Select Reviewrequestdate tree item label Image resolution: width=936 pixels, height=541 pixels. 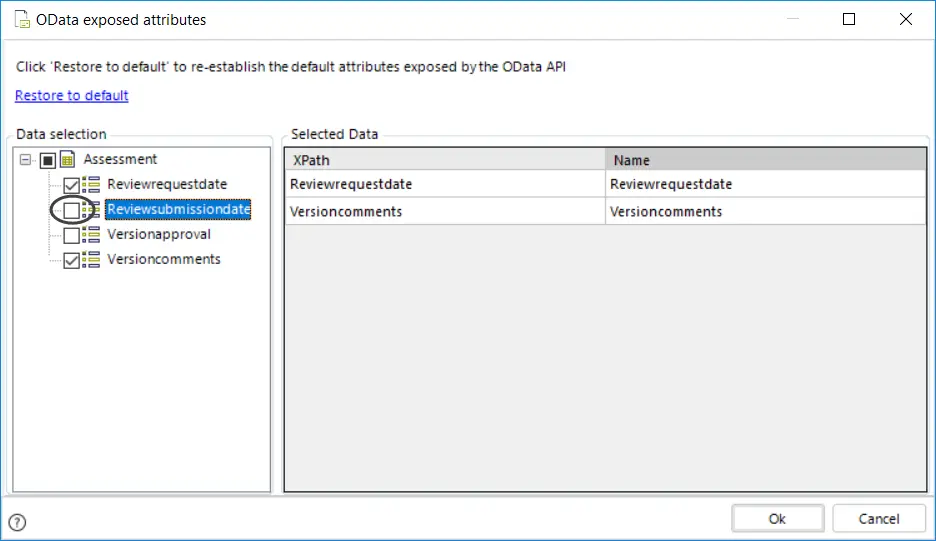tap(167, 184)
